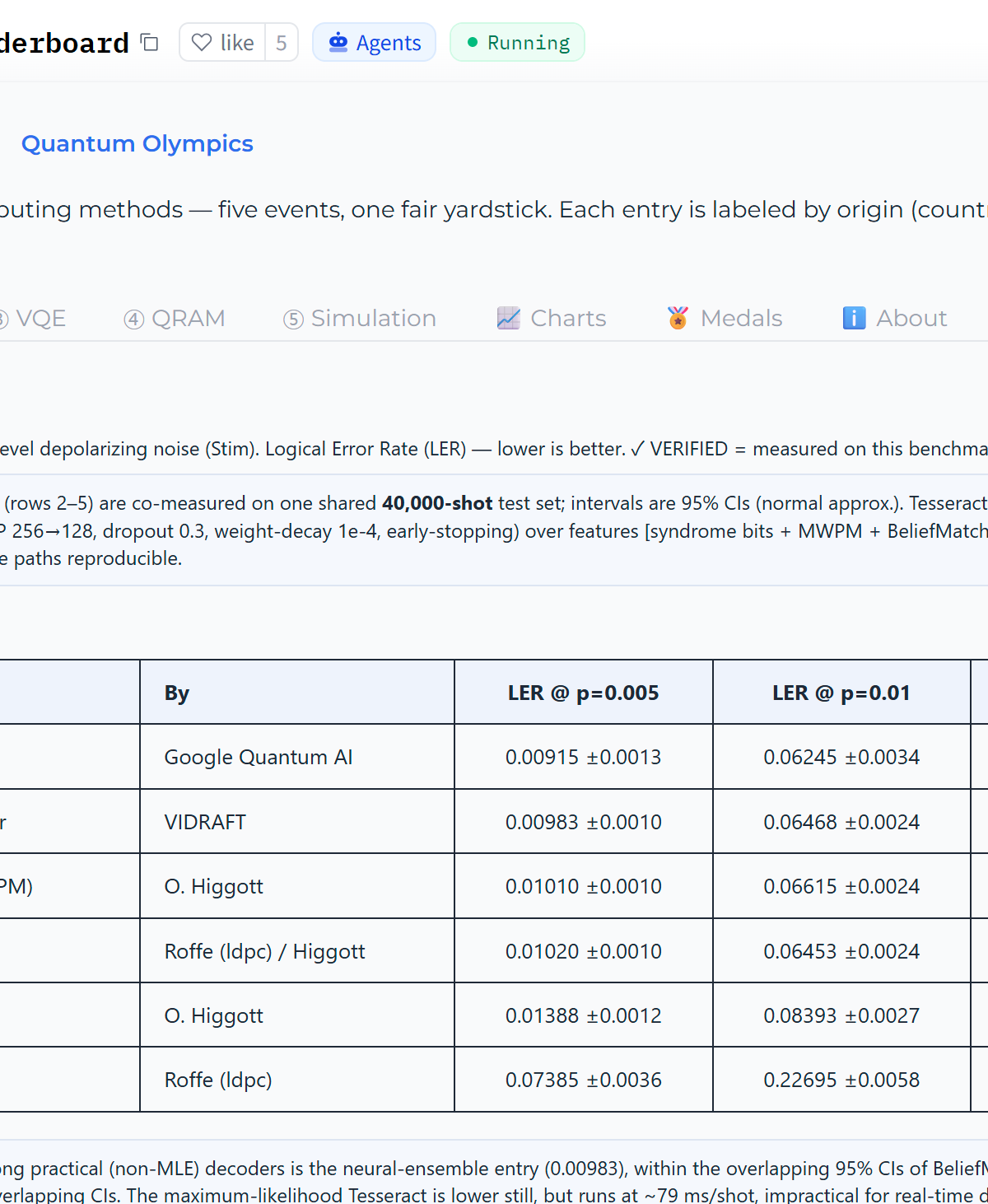
Task: Click the heart like button
Action: pos(222,42)
